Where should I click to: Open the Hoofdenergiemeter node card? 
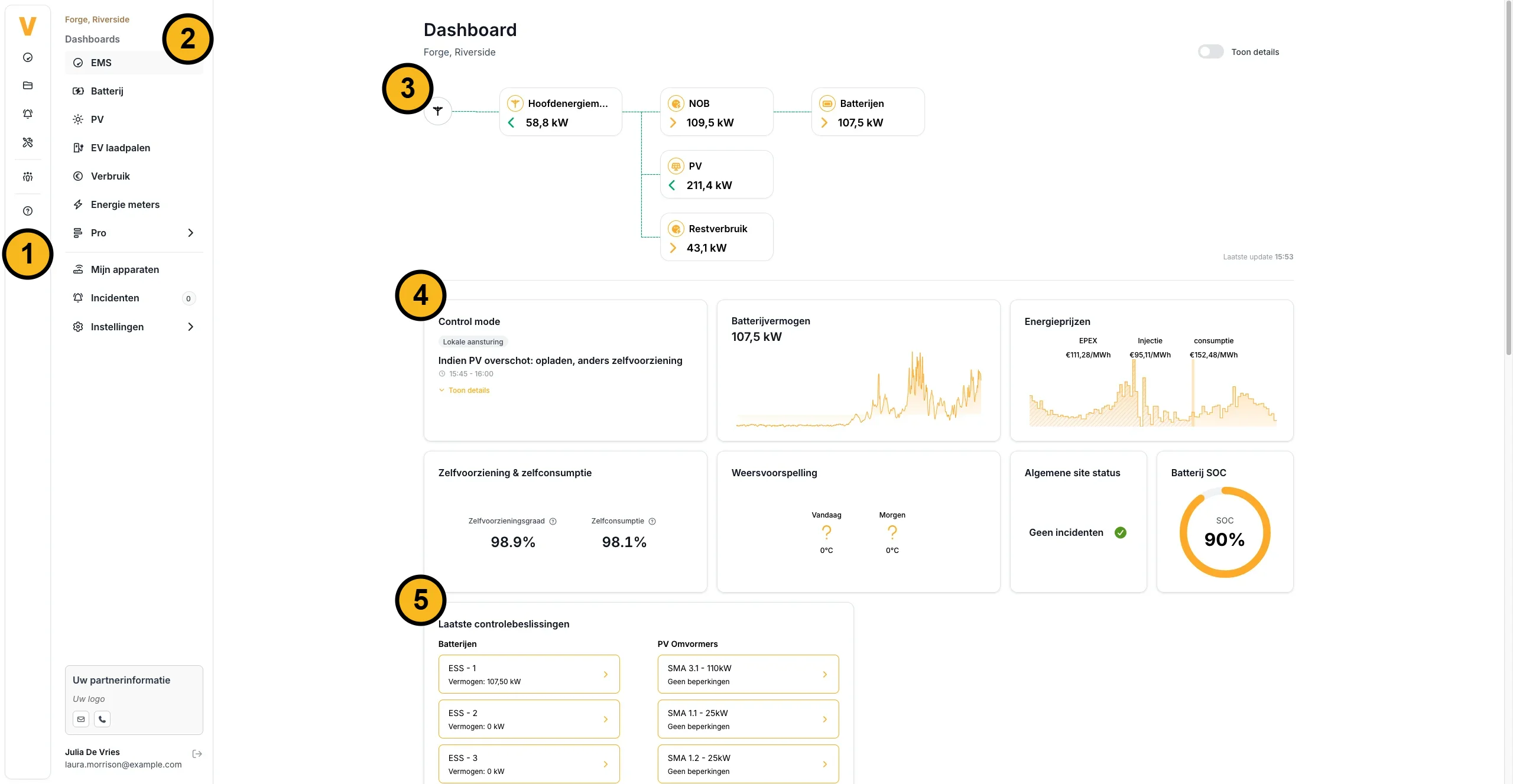(561, 112)
